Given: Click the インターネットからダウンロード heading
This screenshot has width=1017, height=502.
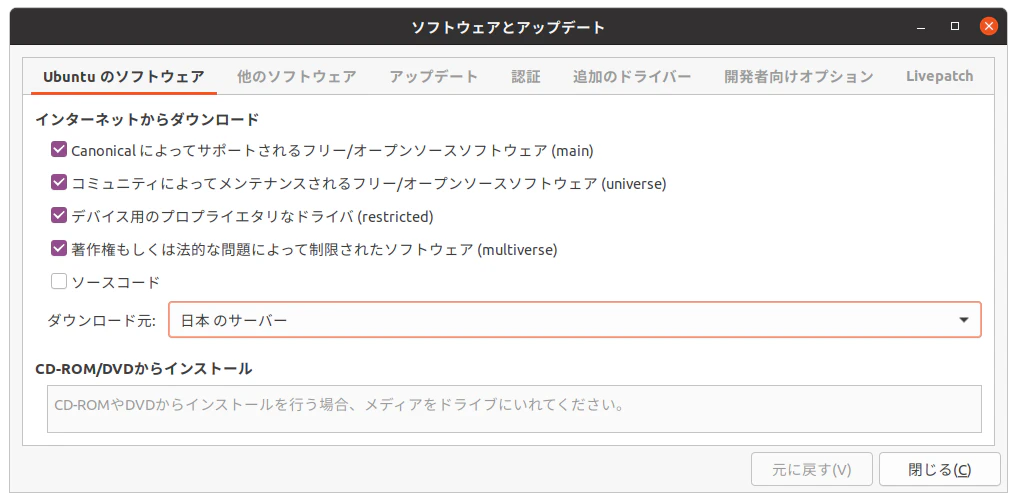Looking at the screenshot, I should [x=147, y=119].
